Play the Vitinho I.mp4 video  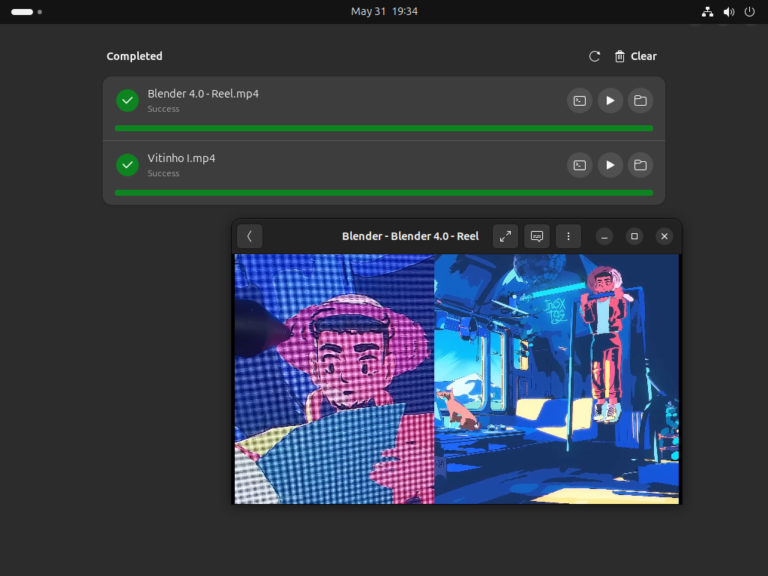(x=610, y=165)
